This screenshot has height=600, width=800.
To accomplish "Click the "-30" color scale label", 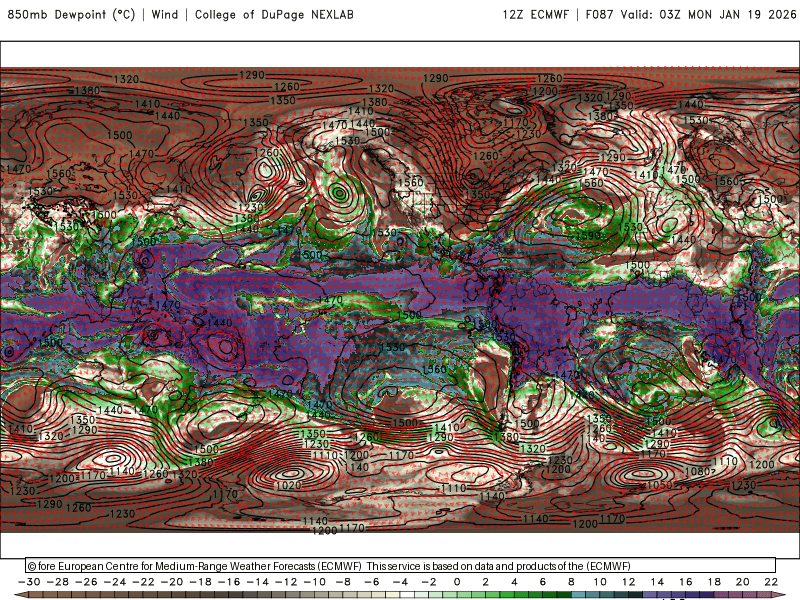I will coord(29,582).
